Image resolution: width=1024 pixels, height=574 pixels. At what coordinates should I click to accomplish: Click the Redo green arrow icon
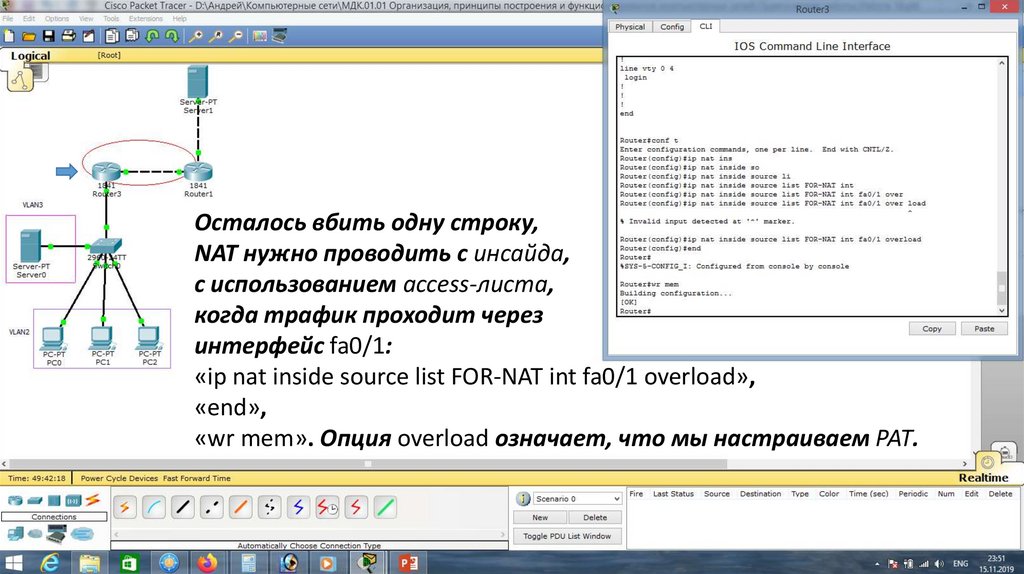172,36
